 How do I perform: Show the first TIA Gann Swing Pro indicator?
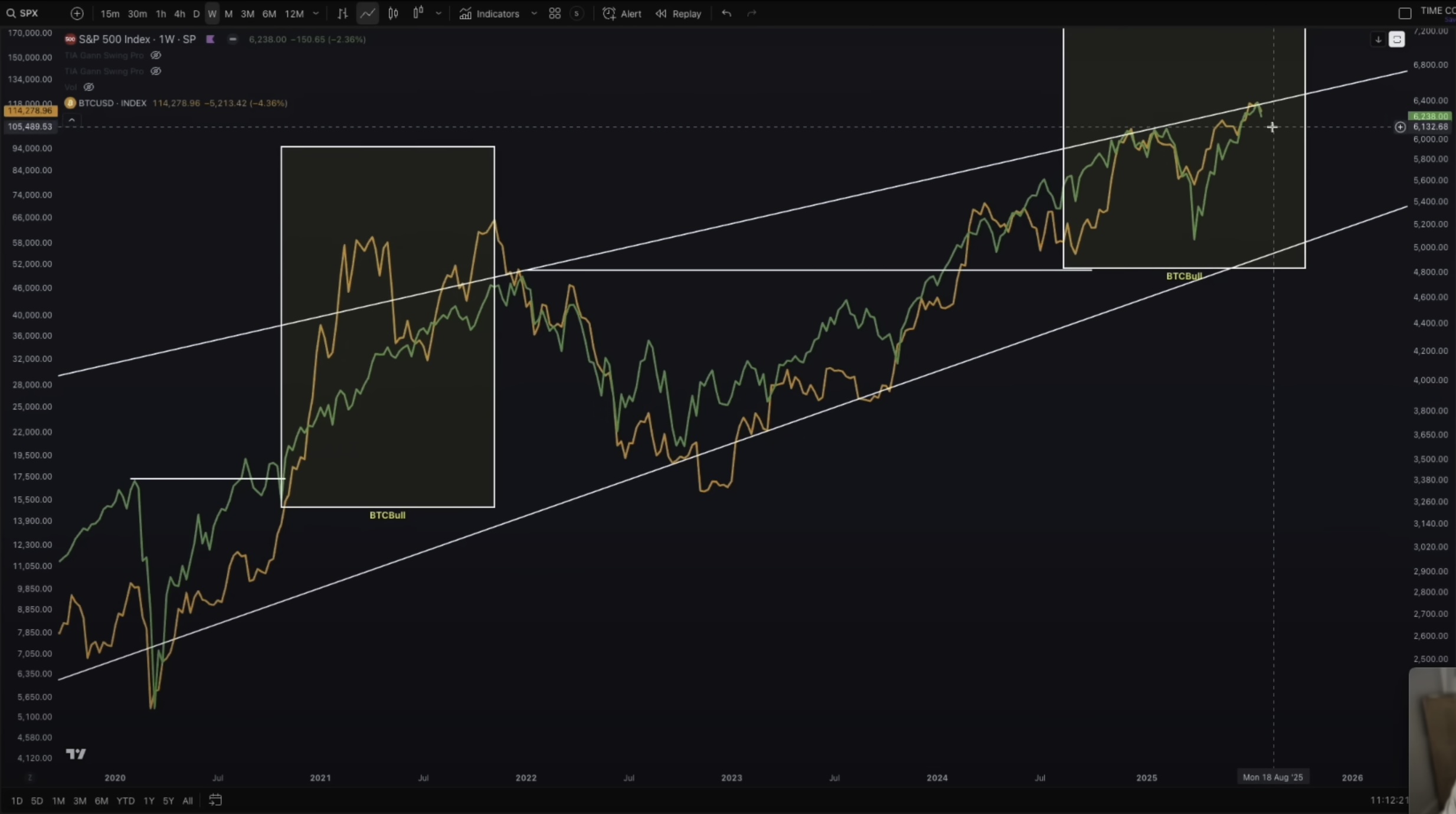pos(156,55)
